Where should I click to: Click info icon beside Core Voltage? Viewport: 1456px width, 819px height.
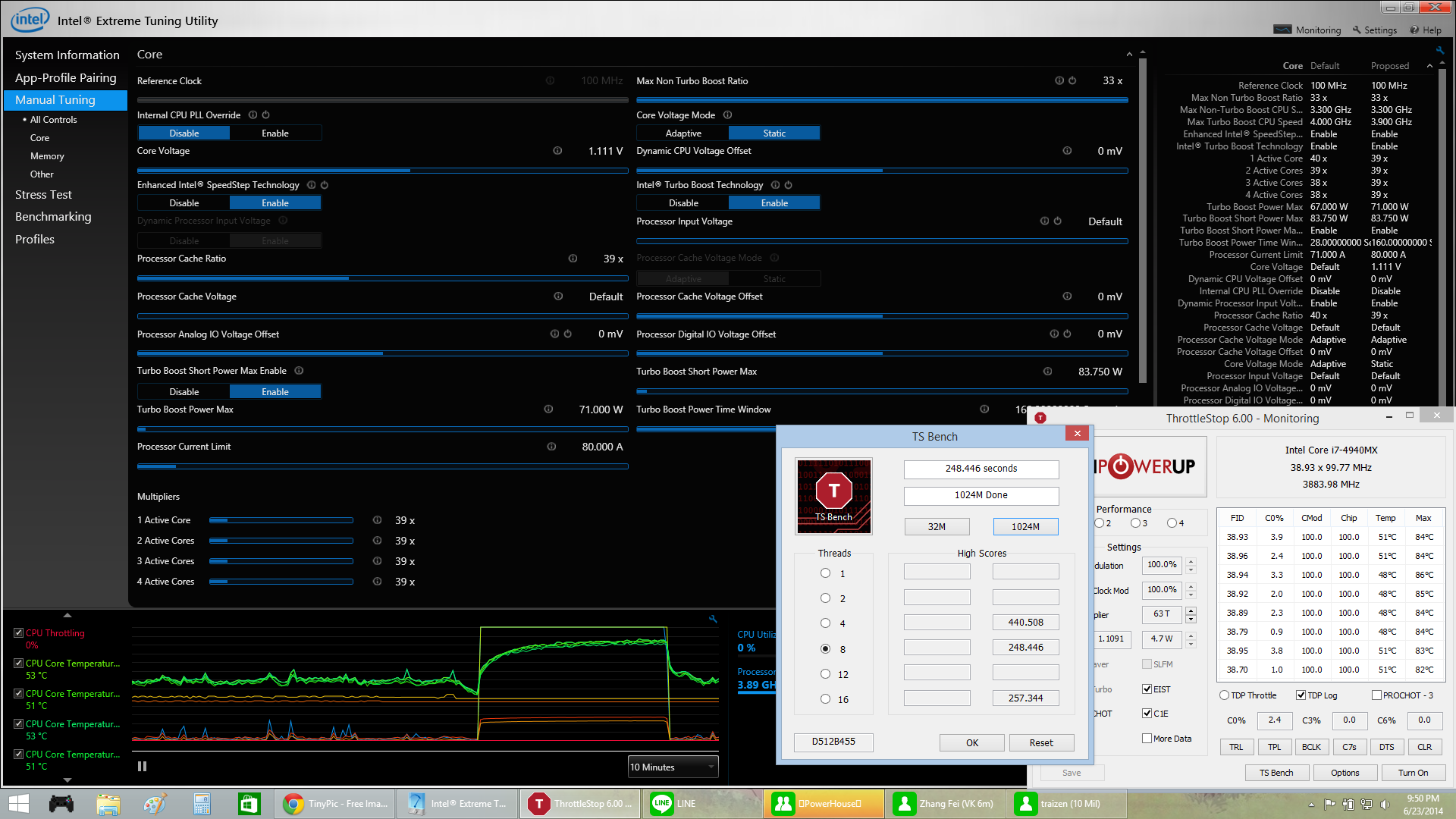557,151
